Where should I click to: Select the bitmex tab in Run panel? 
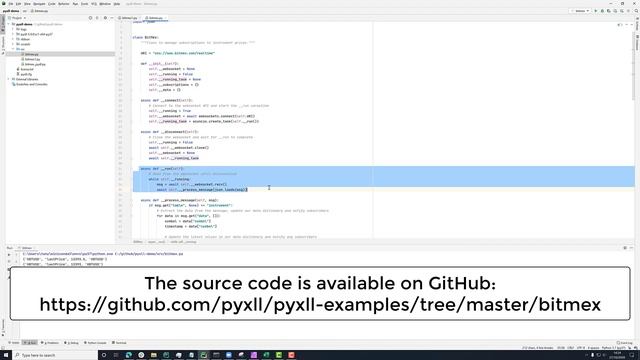(x=26, y=248)
